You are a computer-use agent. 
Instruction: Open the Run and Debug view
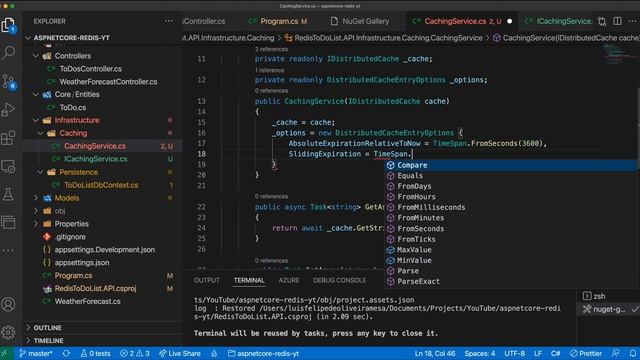8,110
